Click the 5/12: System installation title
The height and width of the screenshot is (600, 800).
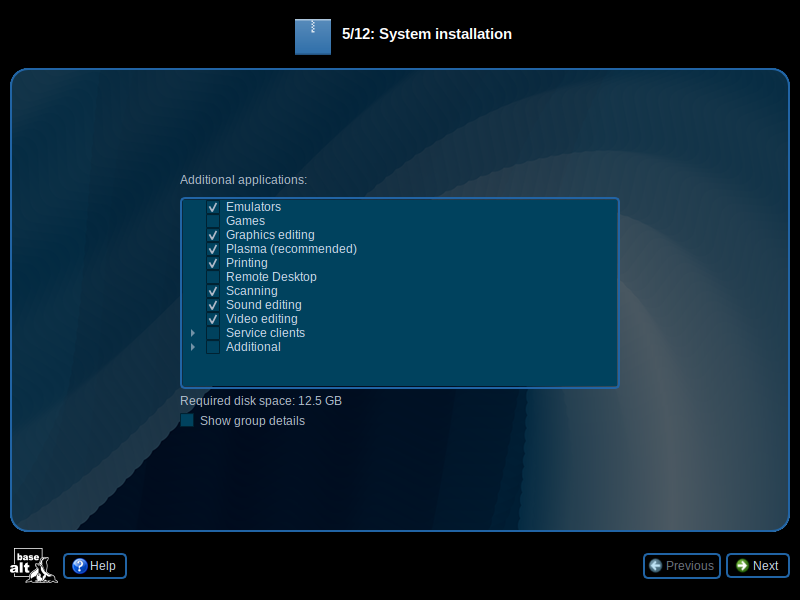click(427, 34)
